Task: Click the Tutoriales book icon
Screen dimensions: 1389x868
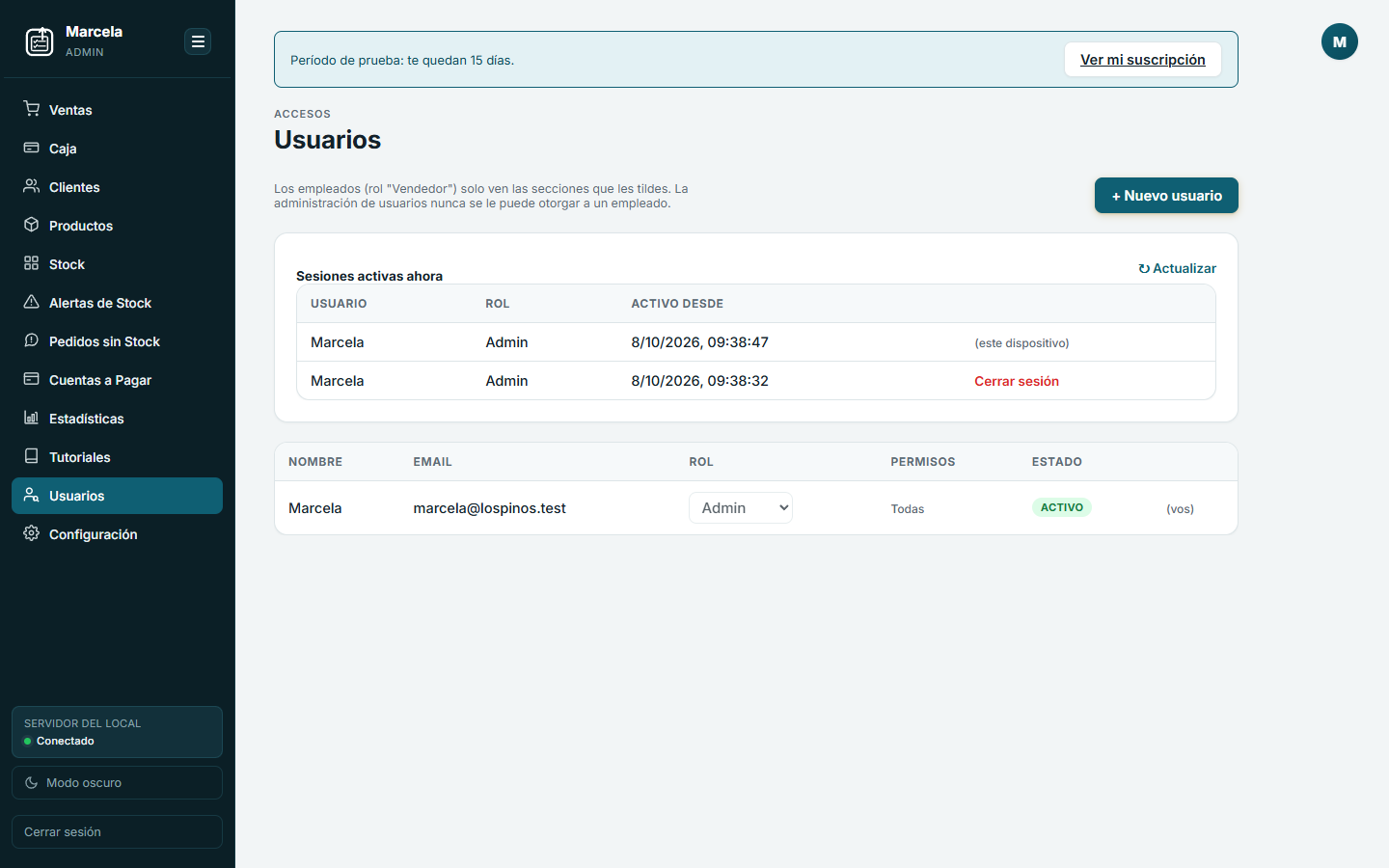Action: click(x=32, y=456)
